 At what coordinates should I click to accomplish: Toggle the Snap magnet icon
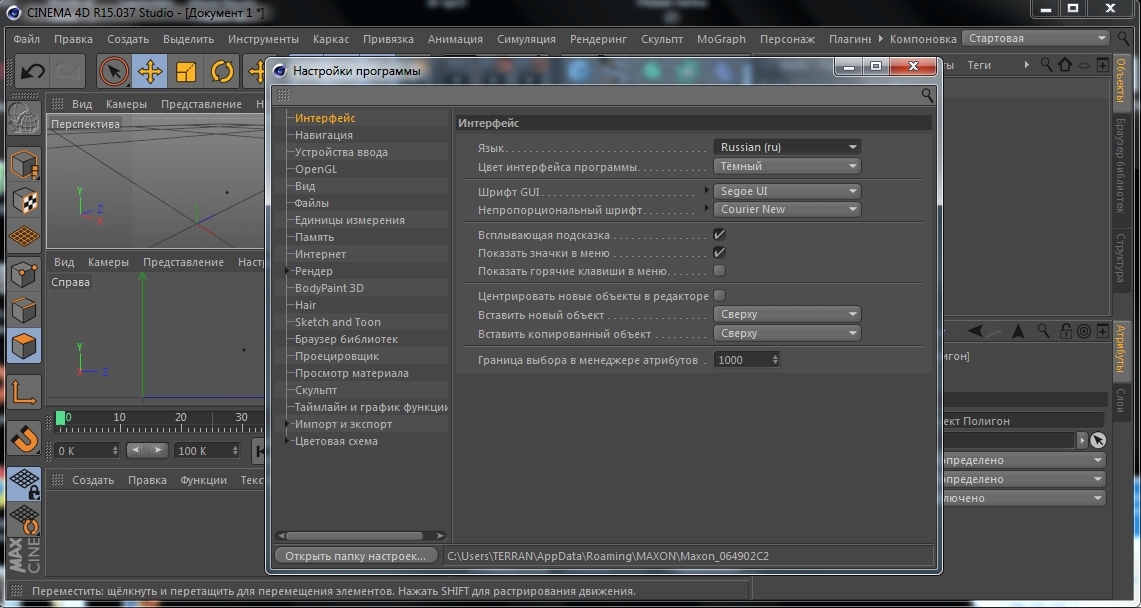click(x=24, y=439)
